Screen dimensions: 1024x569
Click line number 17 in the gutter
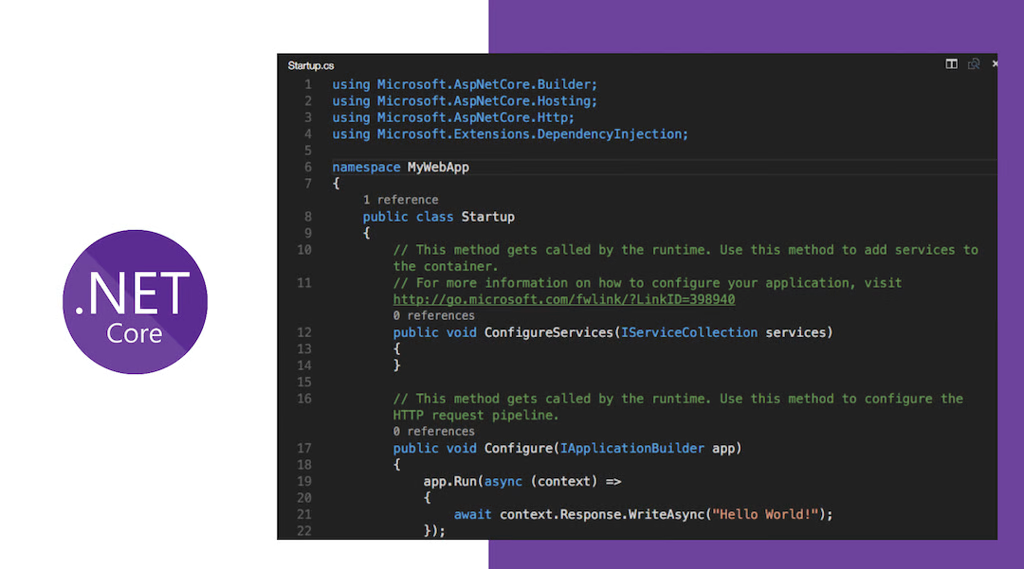coord(304,448)
